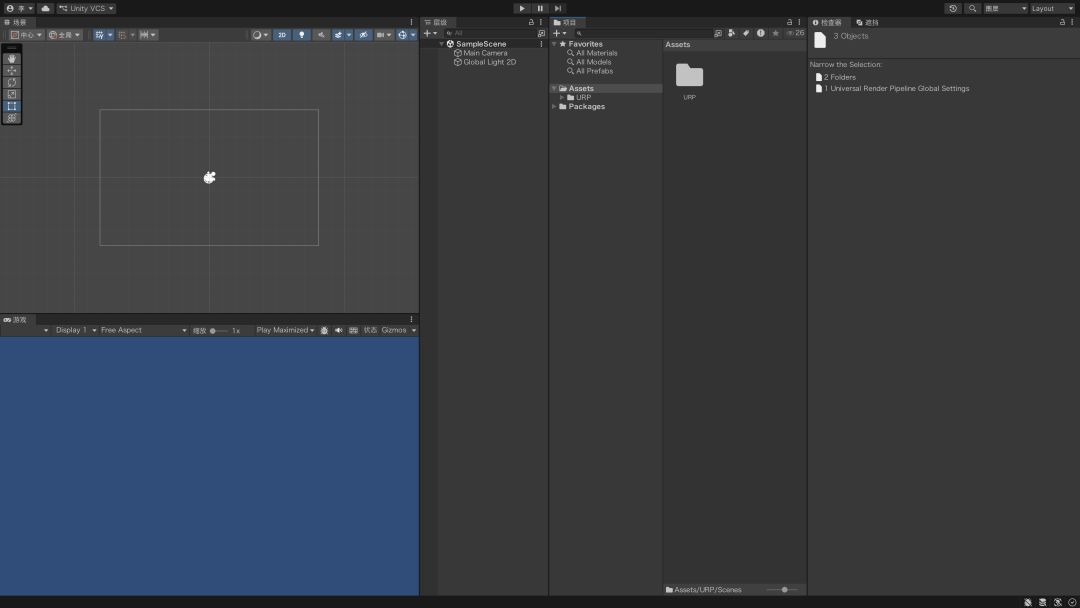
Task: Search by label icon in Project panel
Action: (x=746, y=33)
